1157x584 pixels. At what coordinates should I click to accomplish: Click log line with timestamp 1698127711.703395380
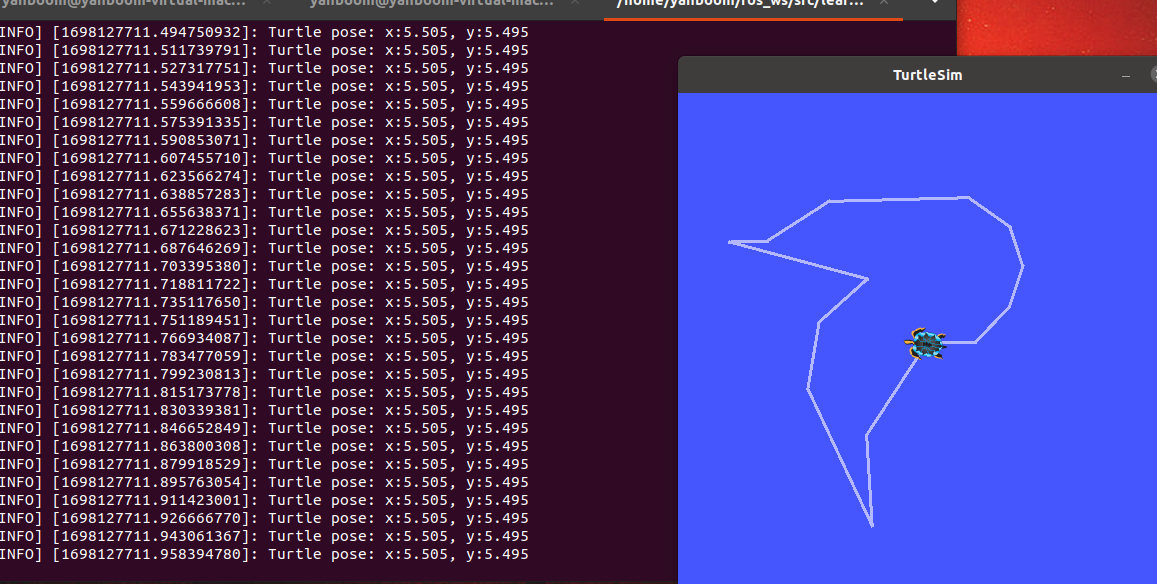click(264, 266)
